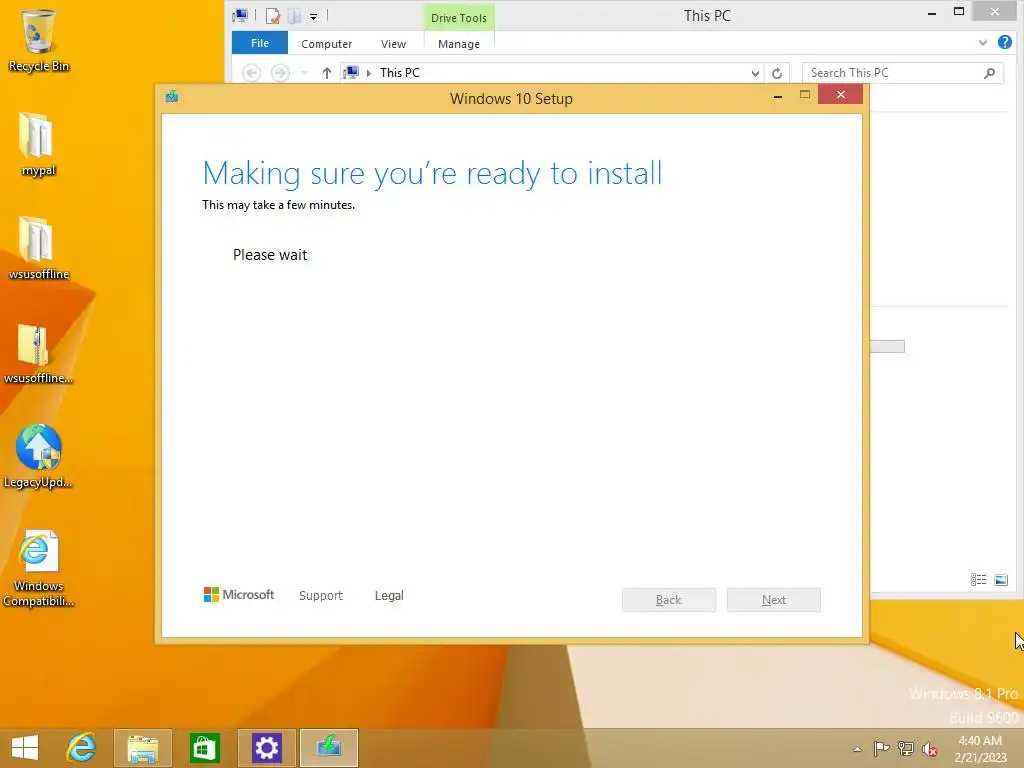This screenshot has height=768, width=1024.
Task: Select the wsusoffline folder icon
Action: click(39, 248)
